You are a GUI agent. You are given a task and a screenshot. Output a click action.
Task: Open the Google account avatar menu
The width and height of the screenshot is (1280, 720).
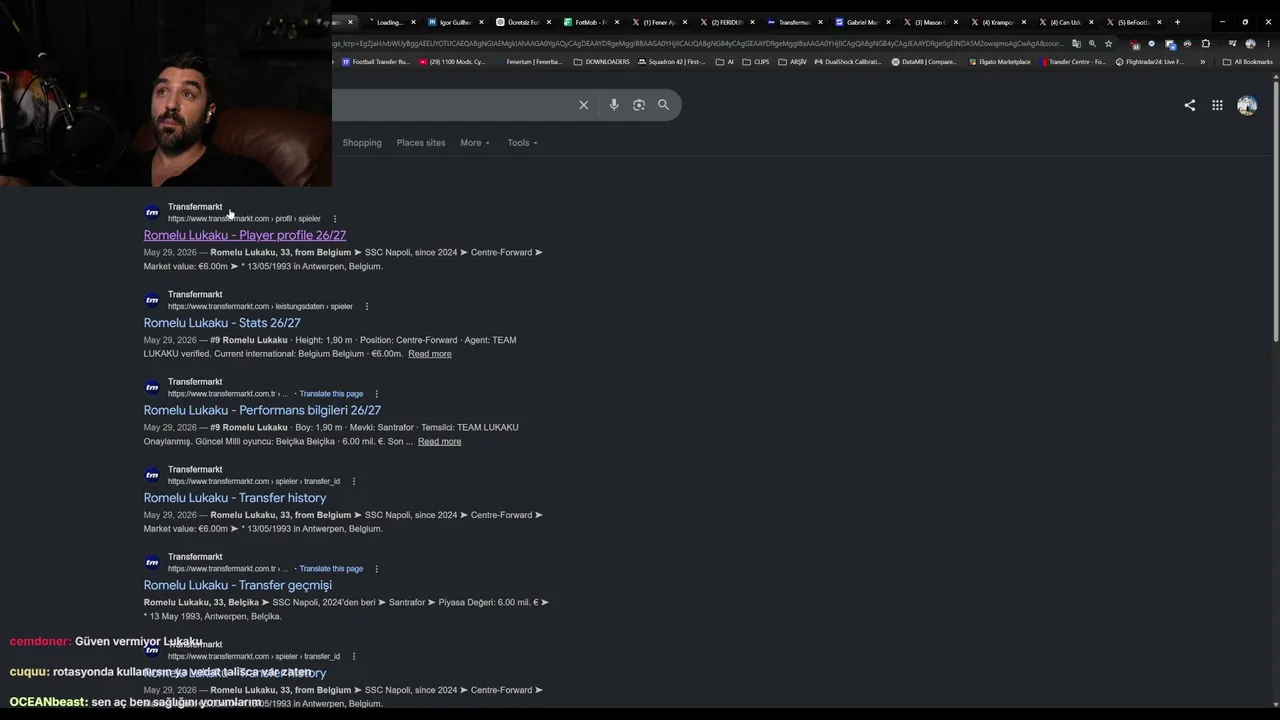pyautogui.click(x=1247, y=105)
